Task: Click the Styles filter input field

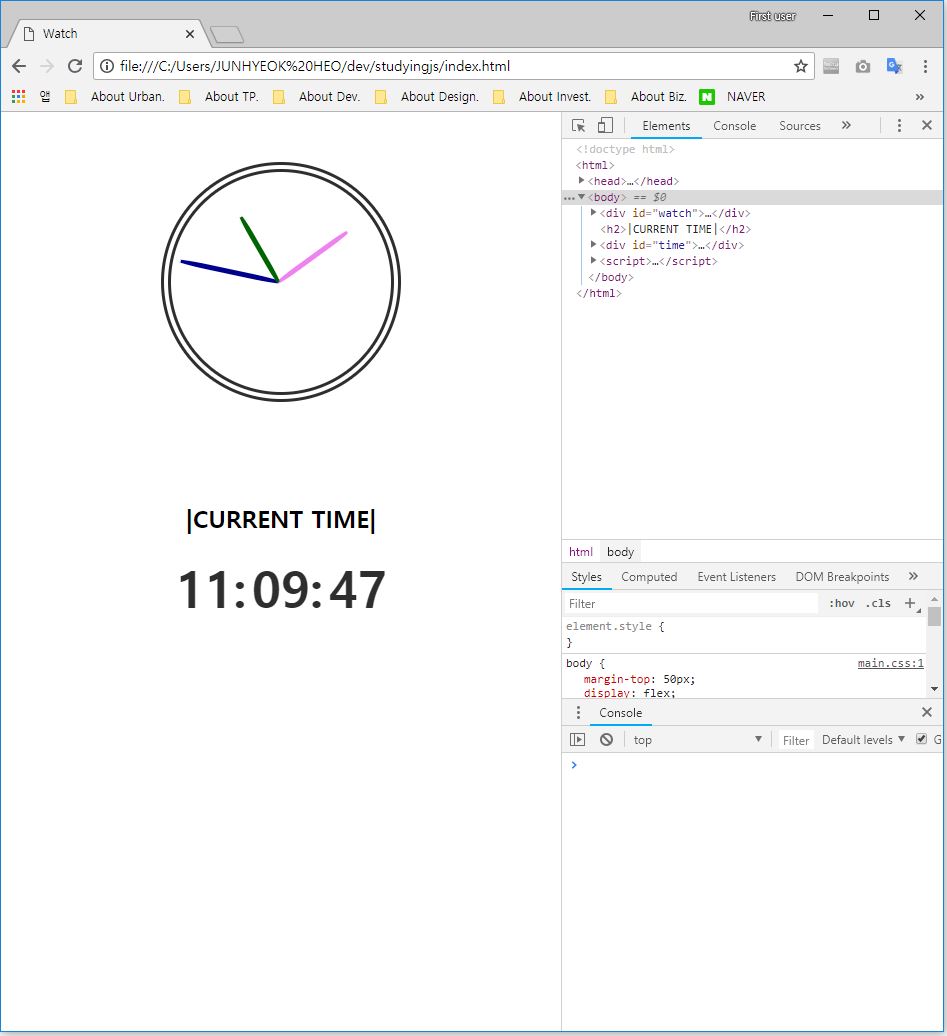Action: tap(691, 603)
